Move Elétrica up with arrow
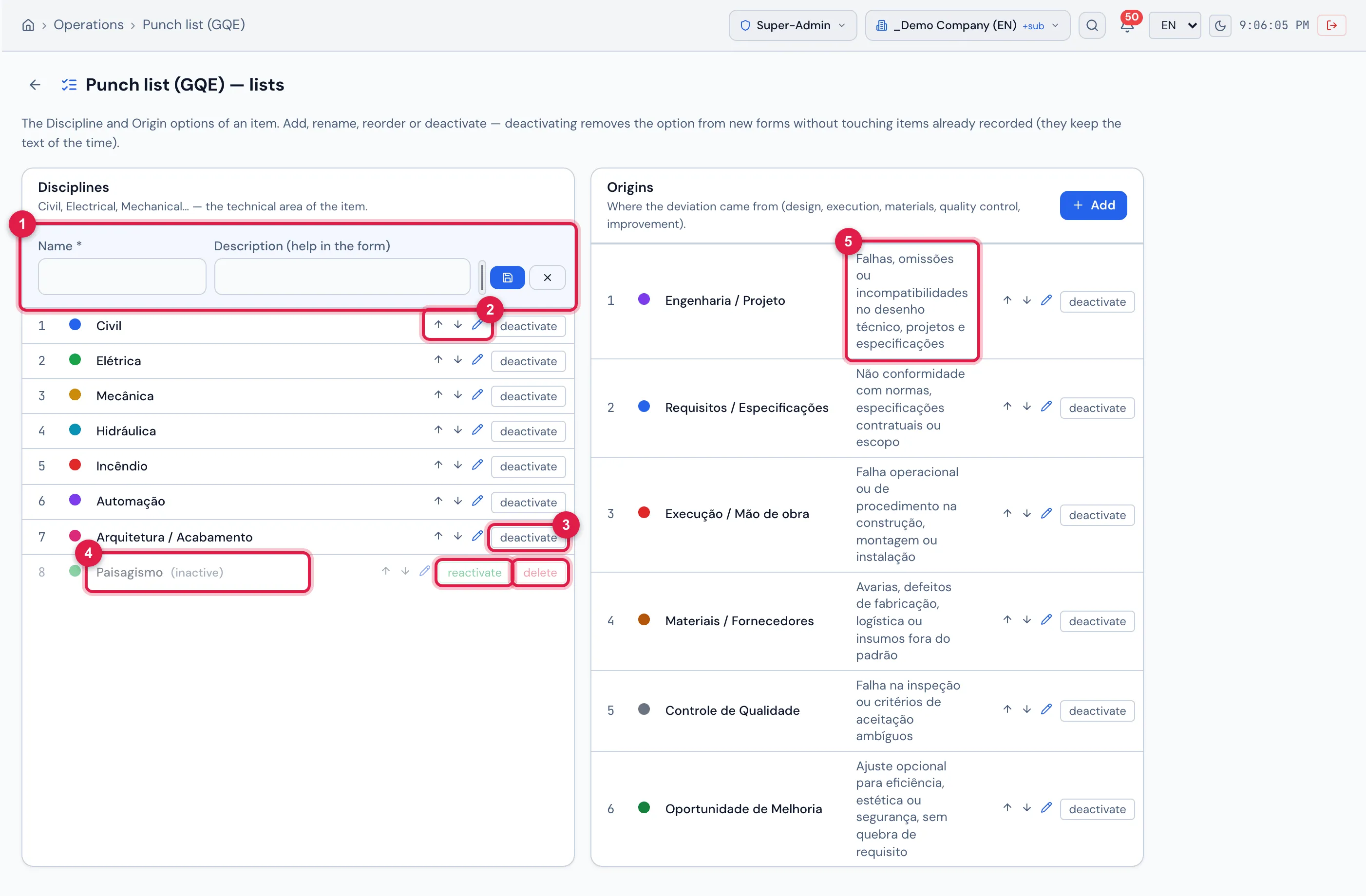Image resolution: width=1366 pixels, height=896 pixels. click(438, 360)
